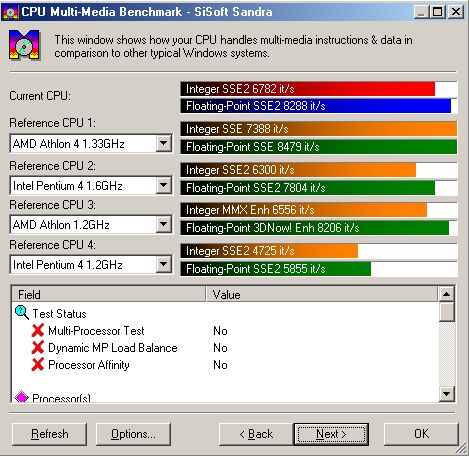The image size is (469, 456).
Task: Click red X icon beside Dynamic MP Load Balance
Action: (x=38, y=347)
